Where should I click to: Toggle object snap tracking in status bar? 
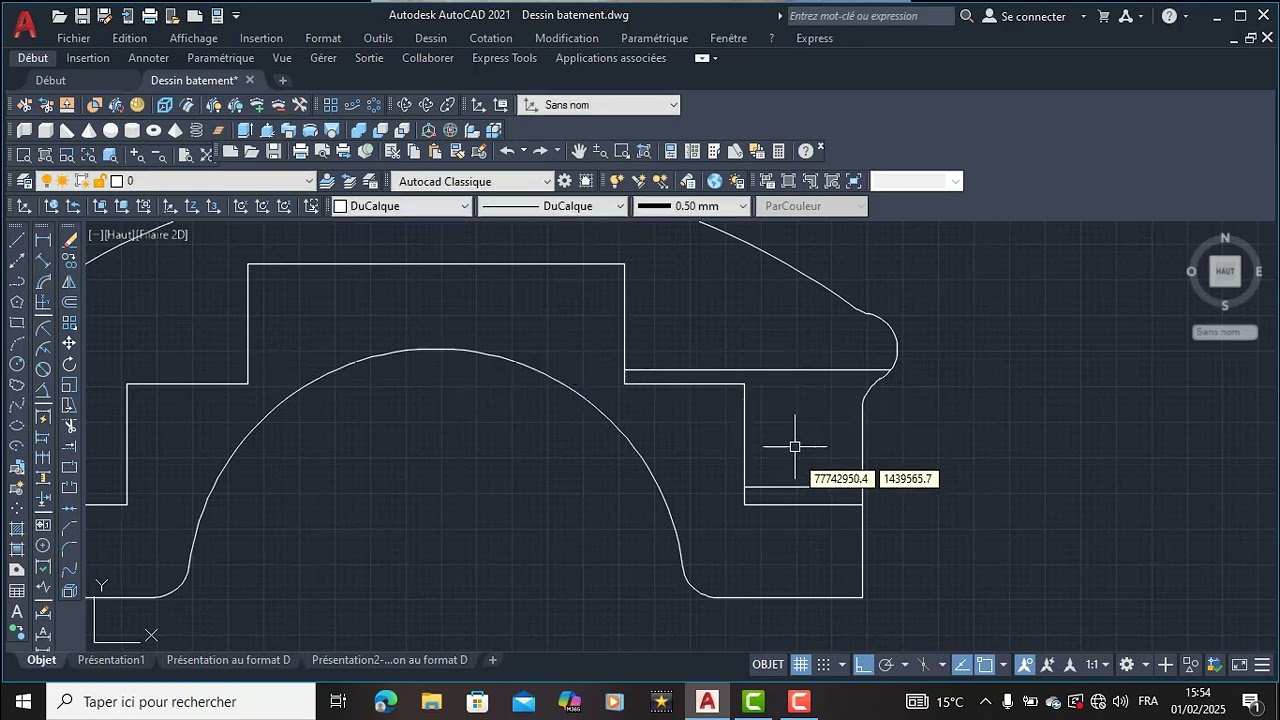962,665
